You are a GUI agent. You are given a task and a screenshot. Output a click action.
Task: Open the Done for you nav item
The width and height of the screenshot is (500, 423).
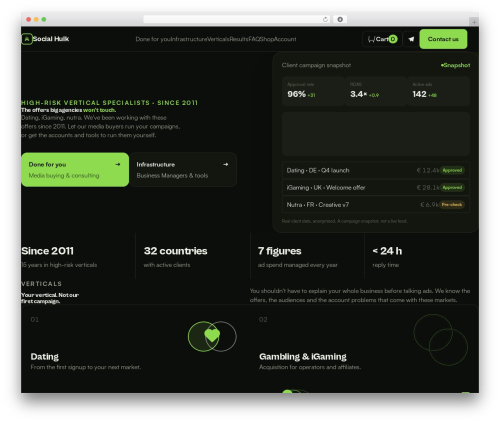[x=153, y=39]
